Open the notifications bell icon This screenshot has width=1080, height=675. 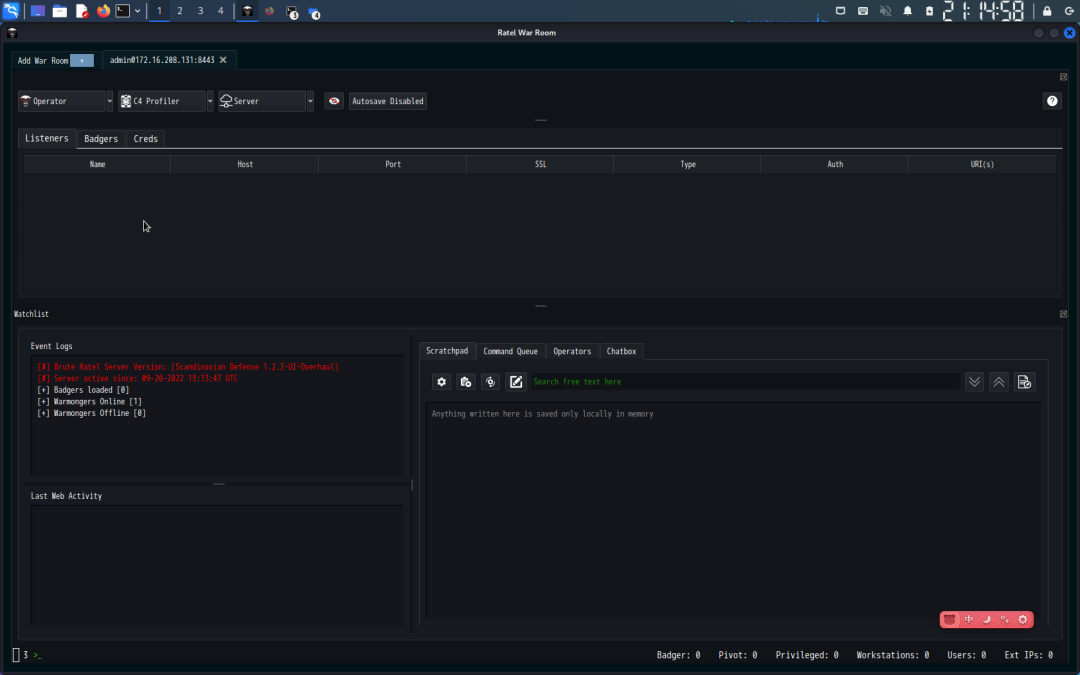coord(908,11)
